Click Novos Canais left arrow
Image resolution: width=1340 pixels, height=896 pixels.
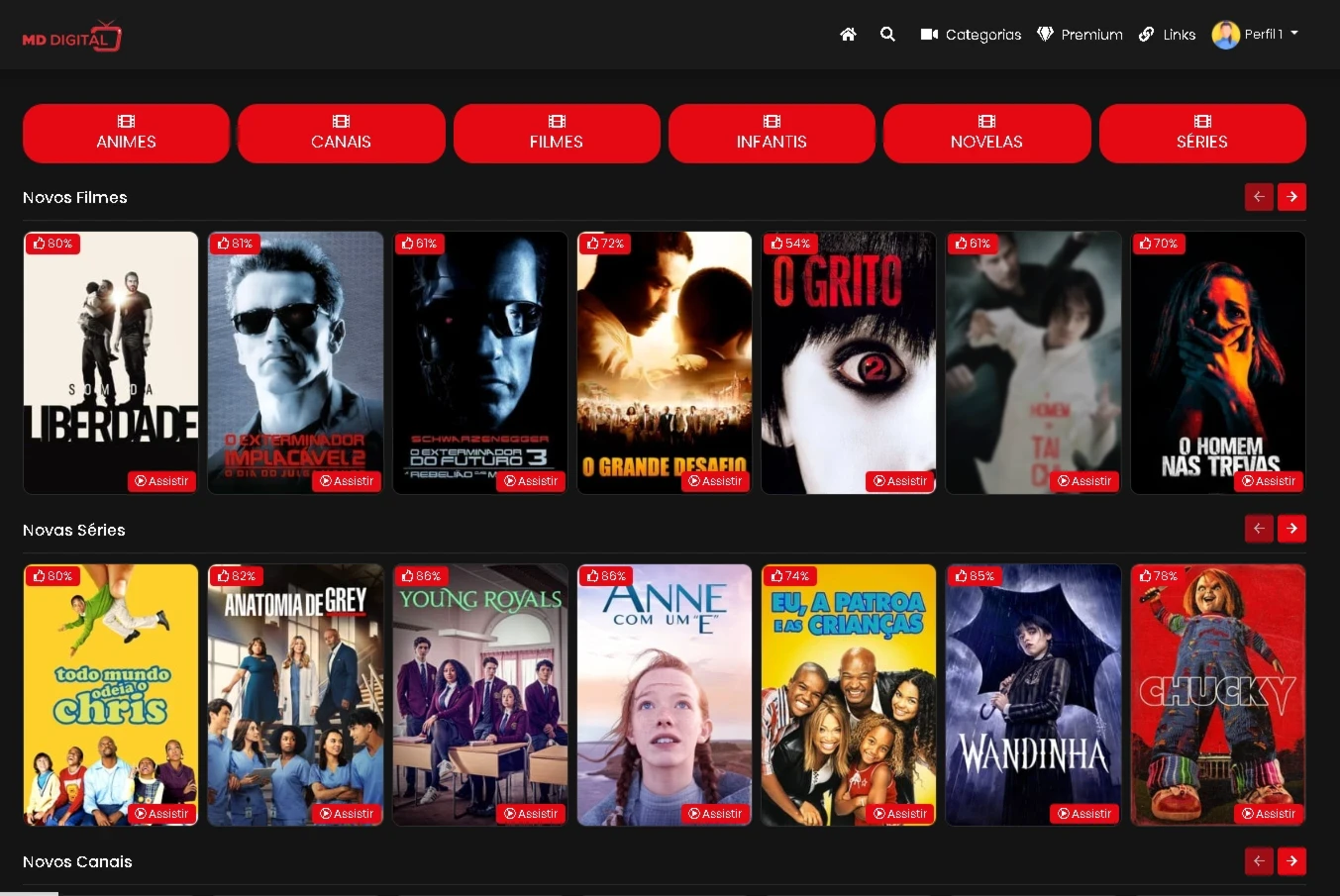[1259, 860]
